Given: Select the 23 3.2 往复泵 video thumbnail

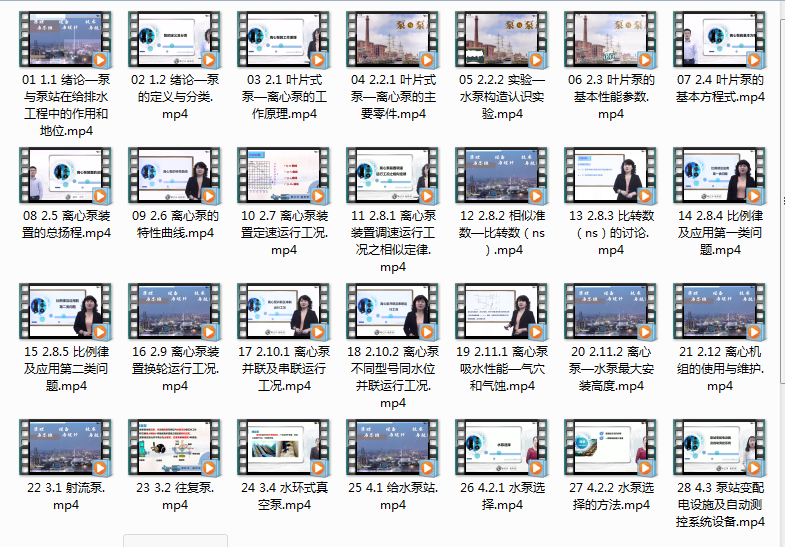Looking at the screenshot, I should click(x=175, y=448).
